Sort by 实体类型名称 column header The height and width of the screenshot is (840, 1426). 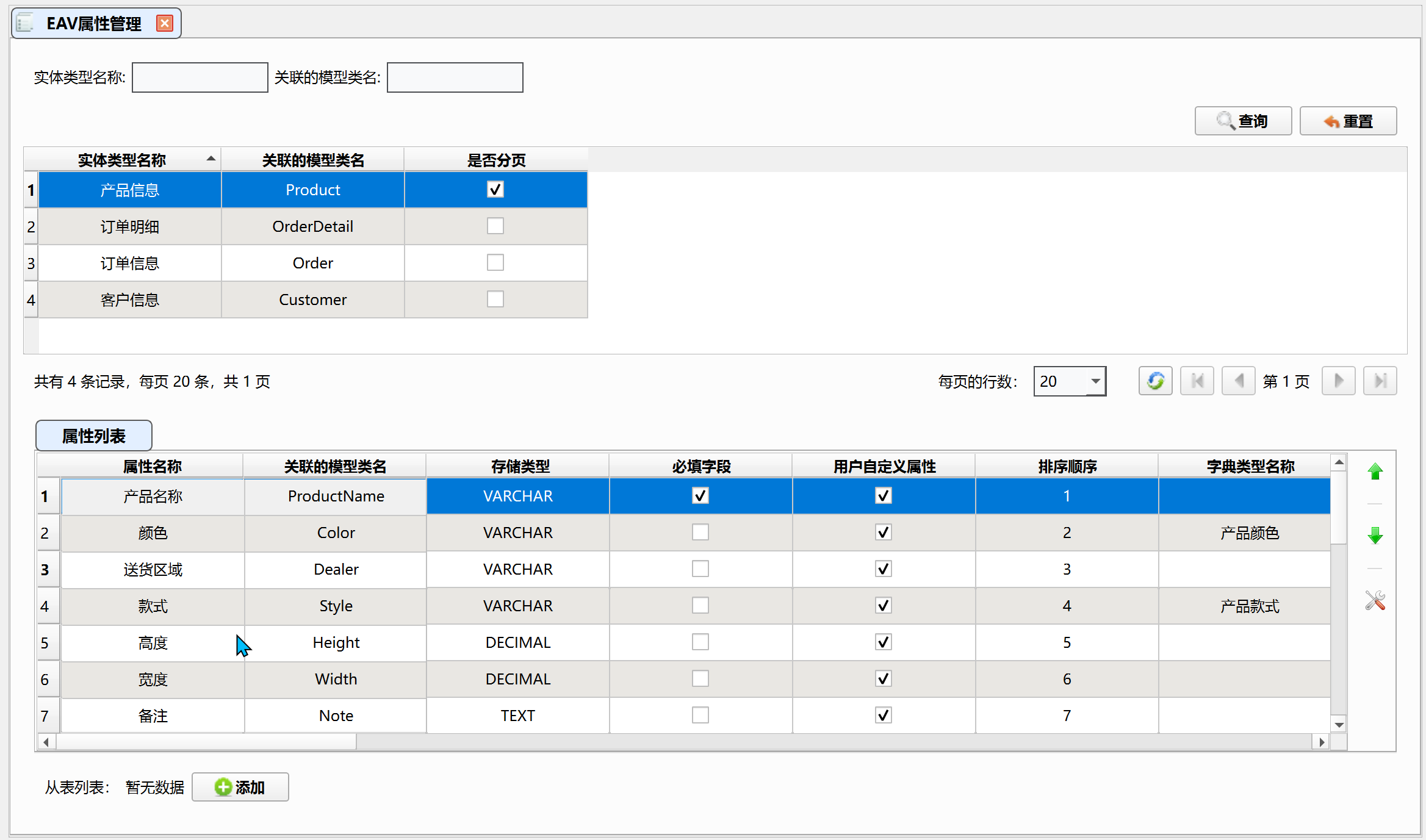122,160
